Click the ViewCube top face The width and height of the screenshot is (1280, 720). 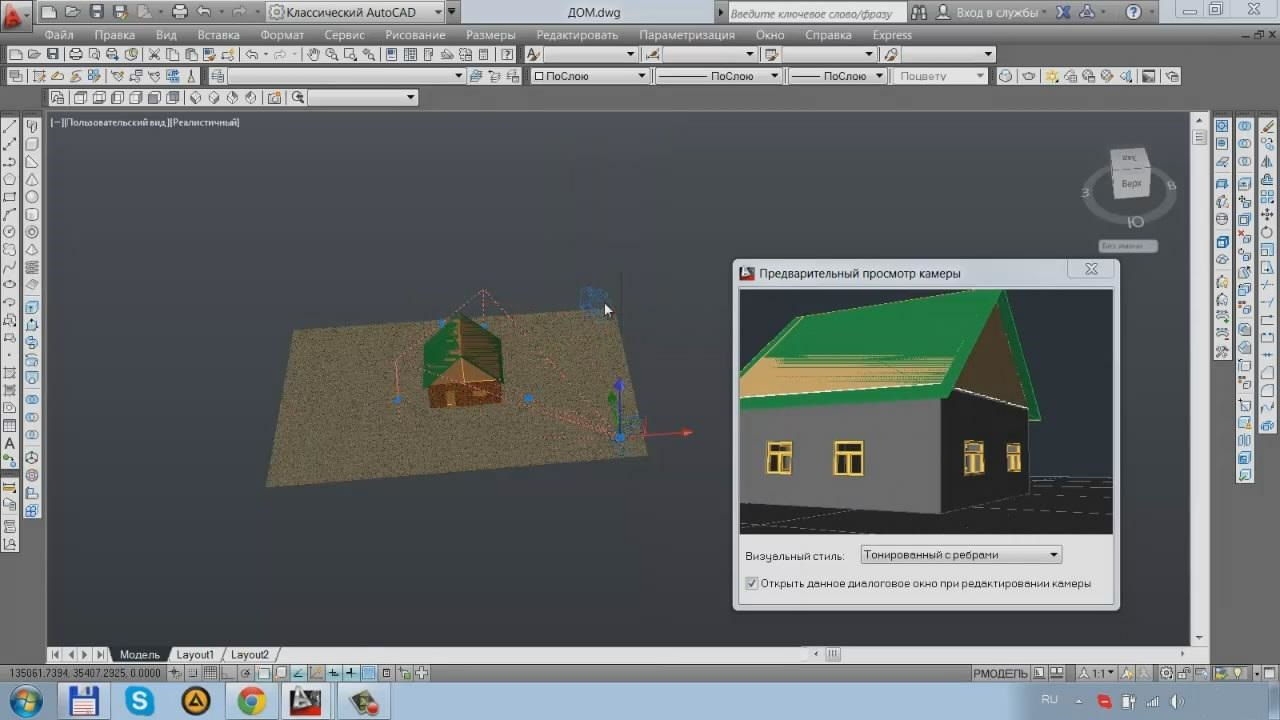click(1131, 184)
